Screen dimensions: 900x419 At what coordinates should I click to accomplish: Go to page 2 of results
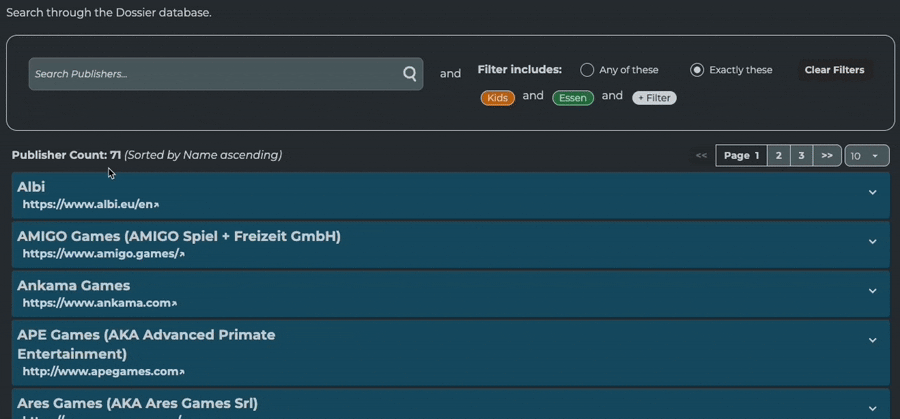pyautogui.click(x=778, y=156)
